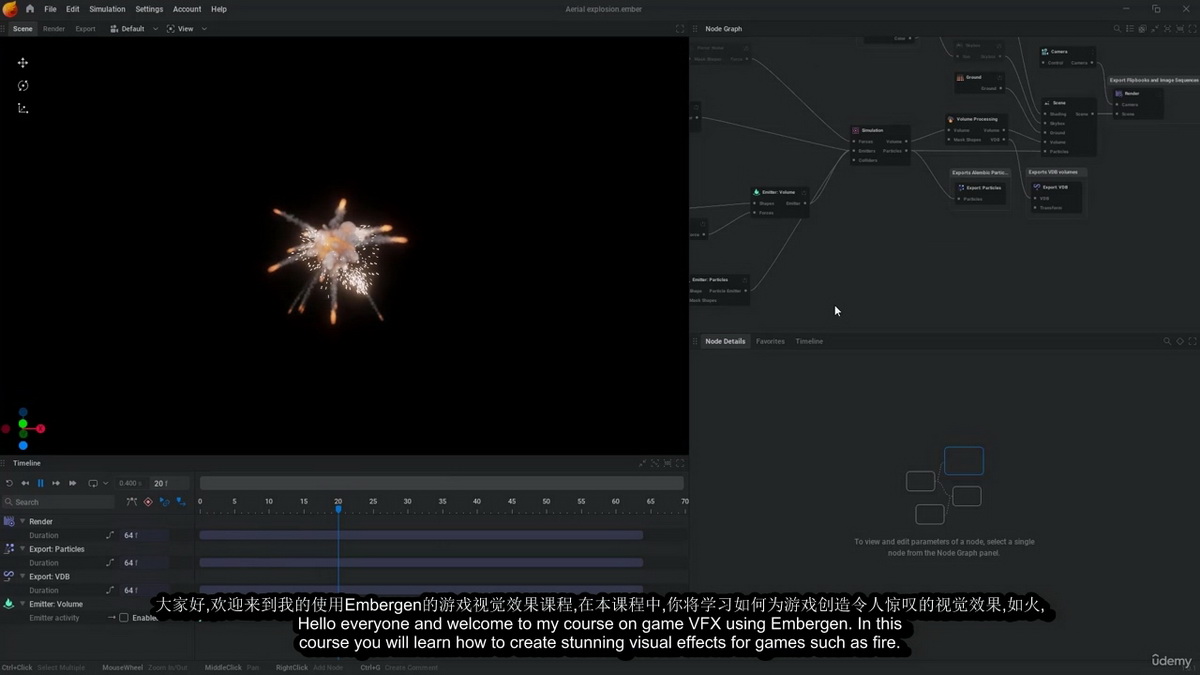Reset the simulation with the restart icon
Viewport: 1200px width, 675px height.
(x=10, y=483)
